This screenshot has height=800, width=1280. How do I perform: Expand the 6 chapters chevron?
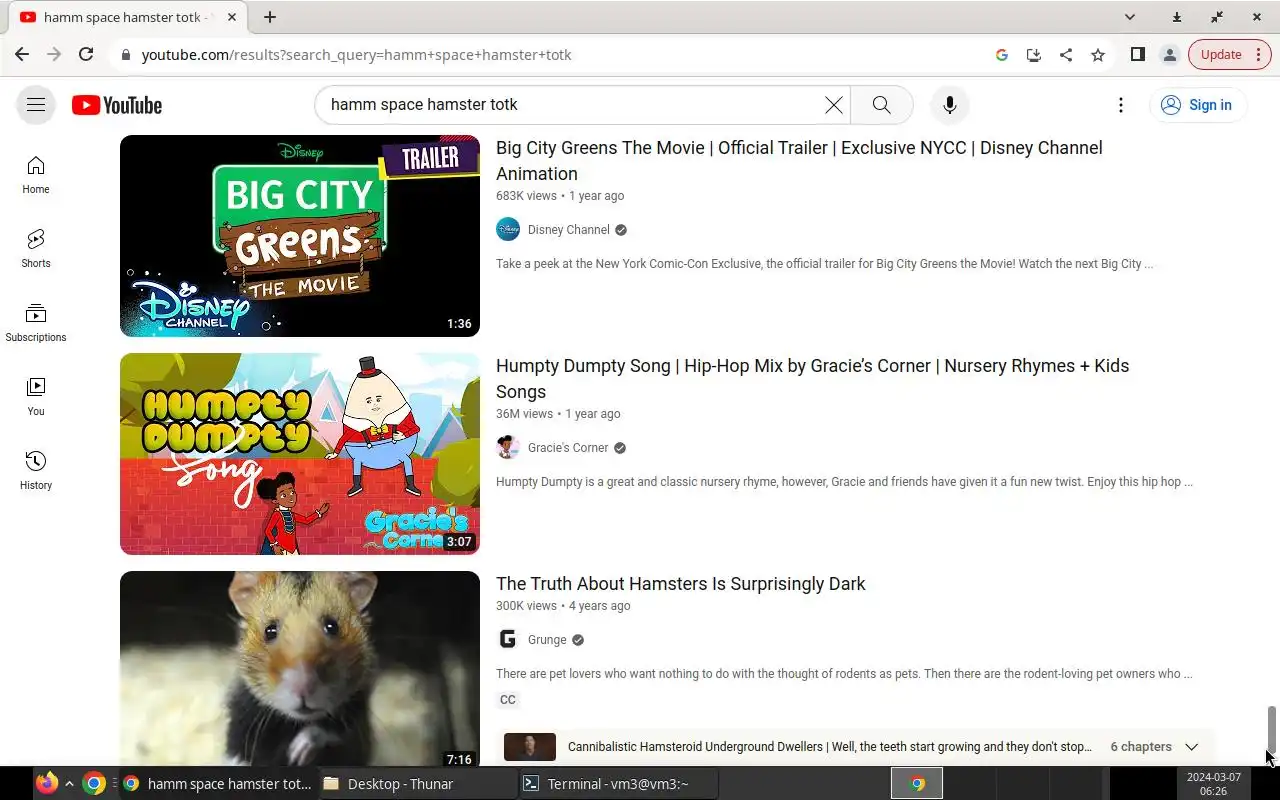coord(1191,747)
